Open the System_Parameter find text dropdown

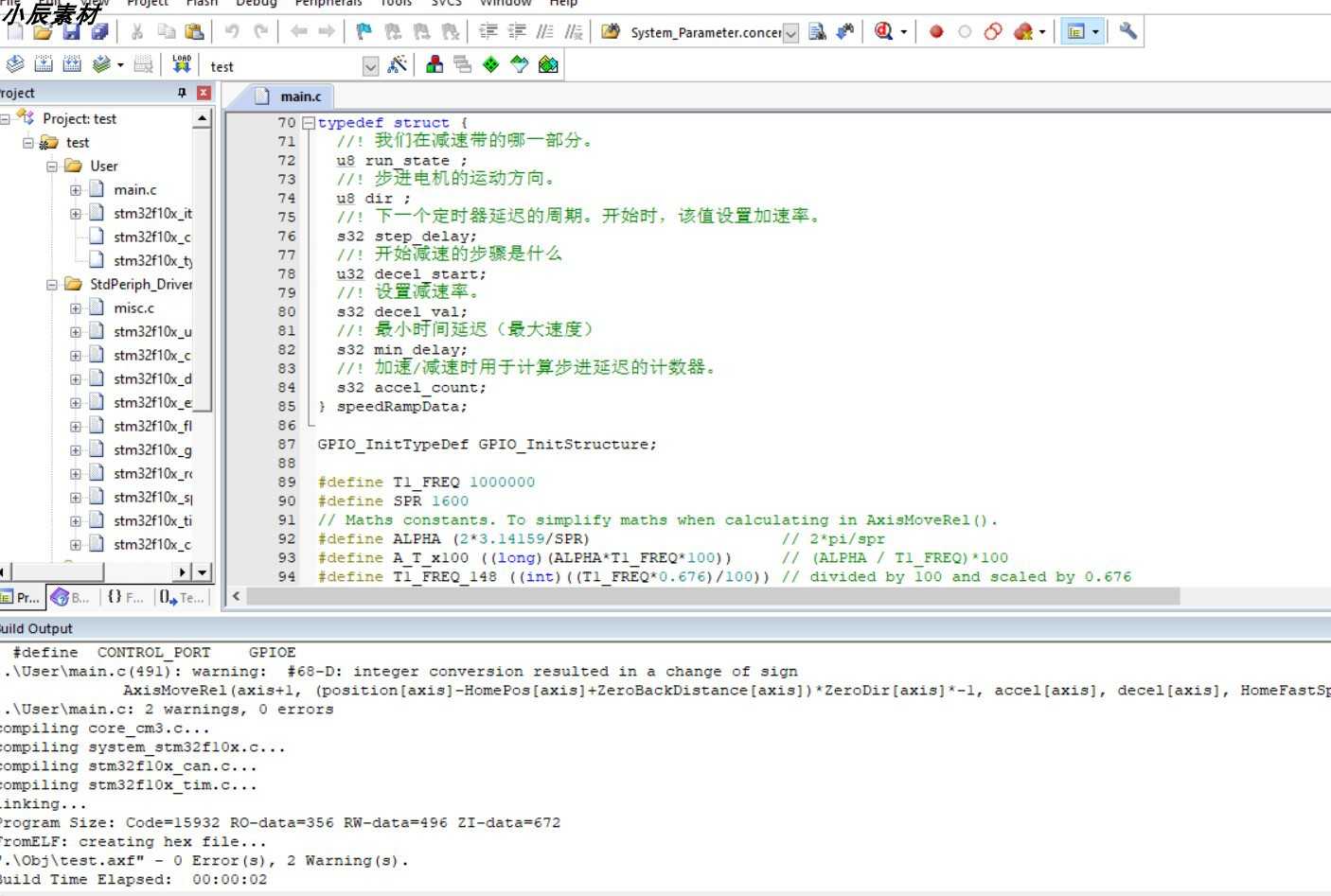click(790, 33)
